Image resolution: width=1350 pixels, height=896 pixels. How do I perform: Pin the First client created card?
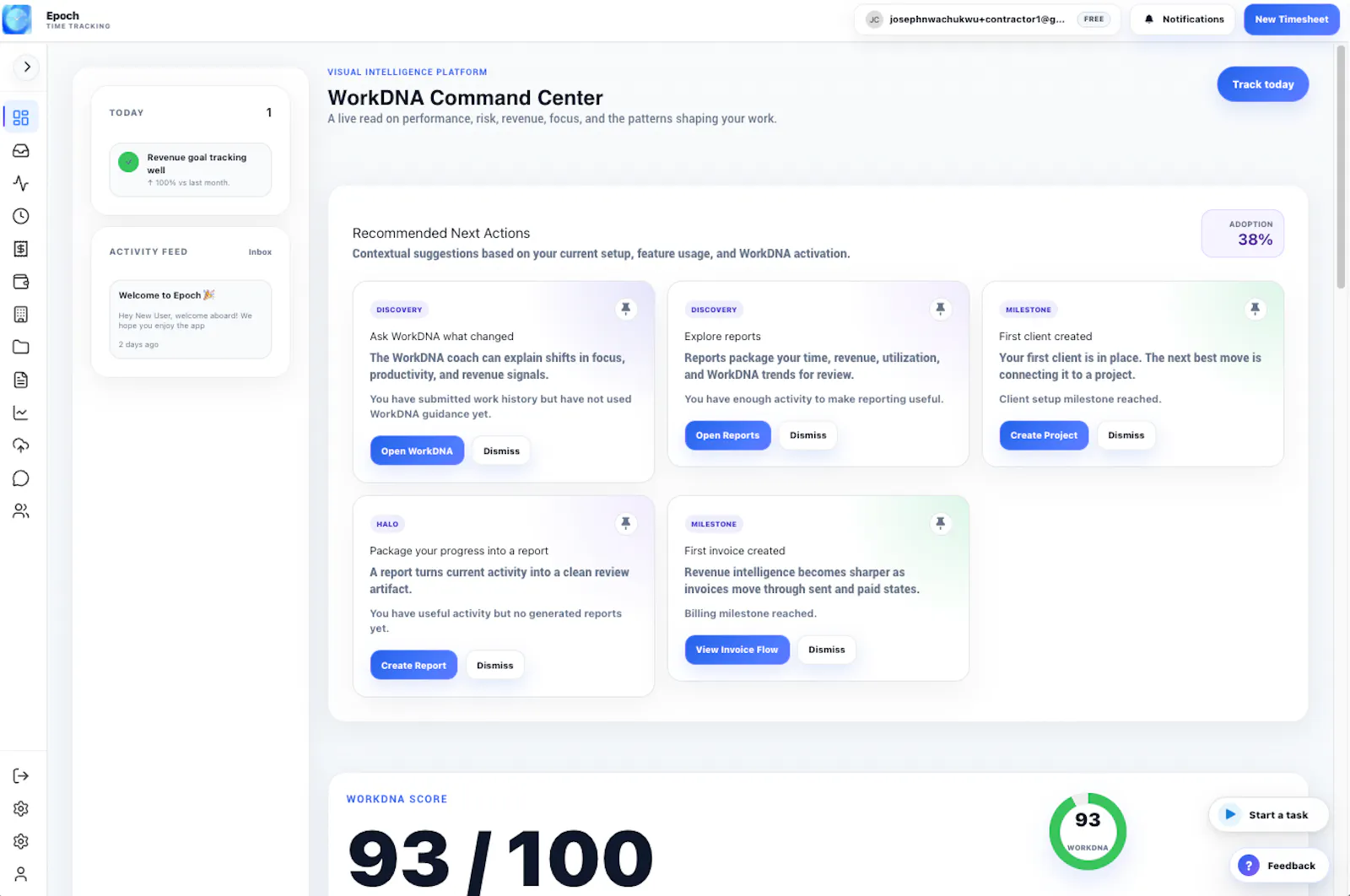(x=1255, y=309)
